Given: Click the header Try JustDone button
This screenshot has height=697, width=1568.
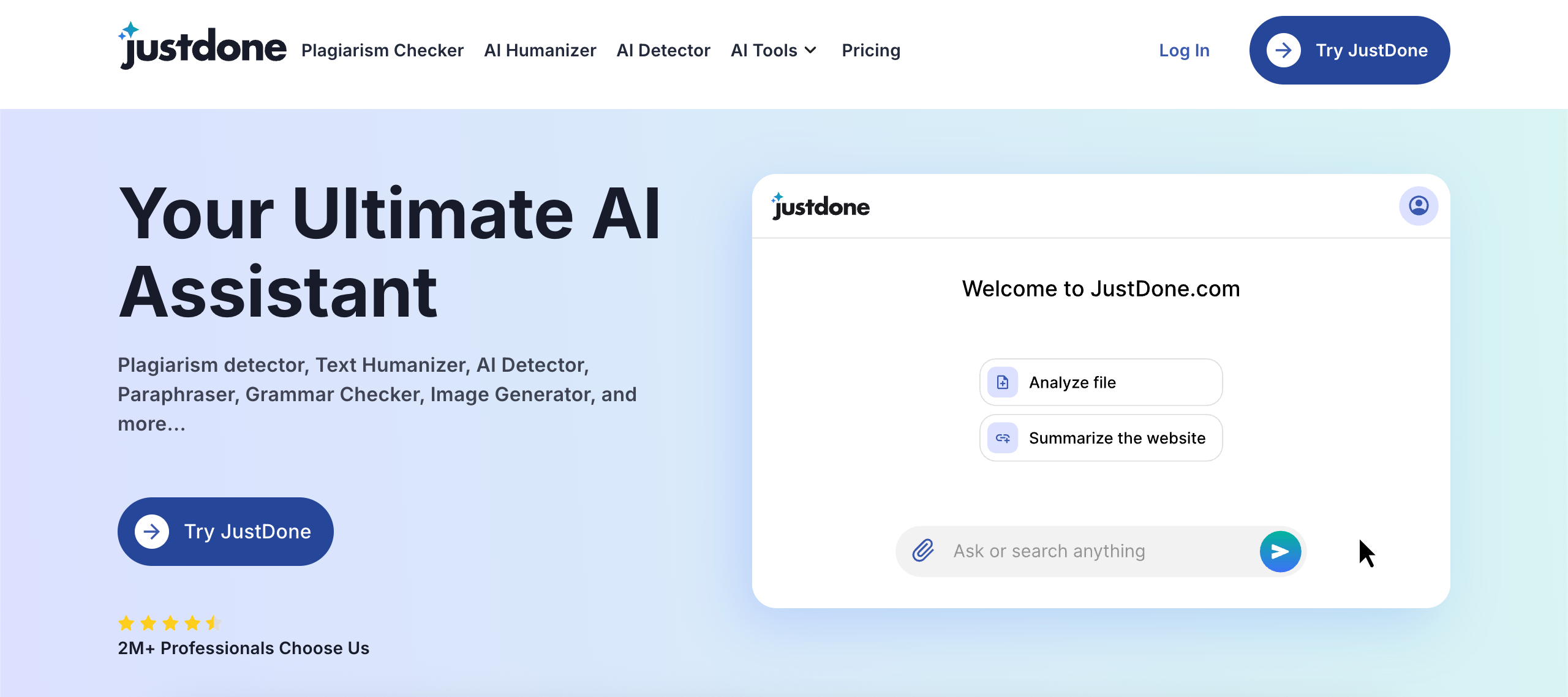Looking at the screenshot, I should pyautogui.click(x=1349, y=50).
